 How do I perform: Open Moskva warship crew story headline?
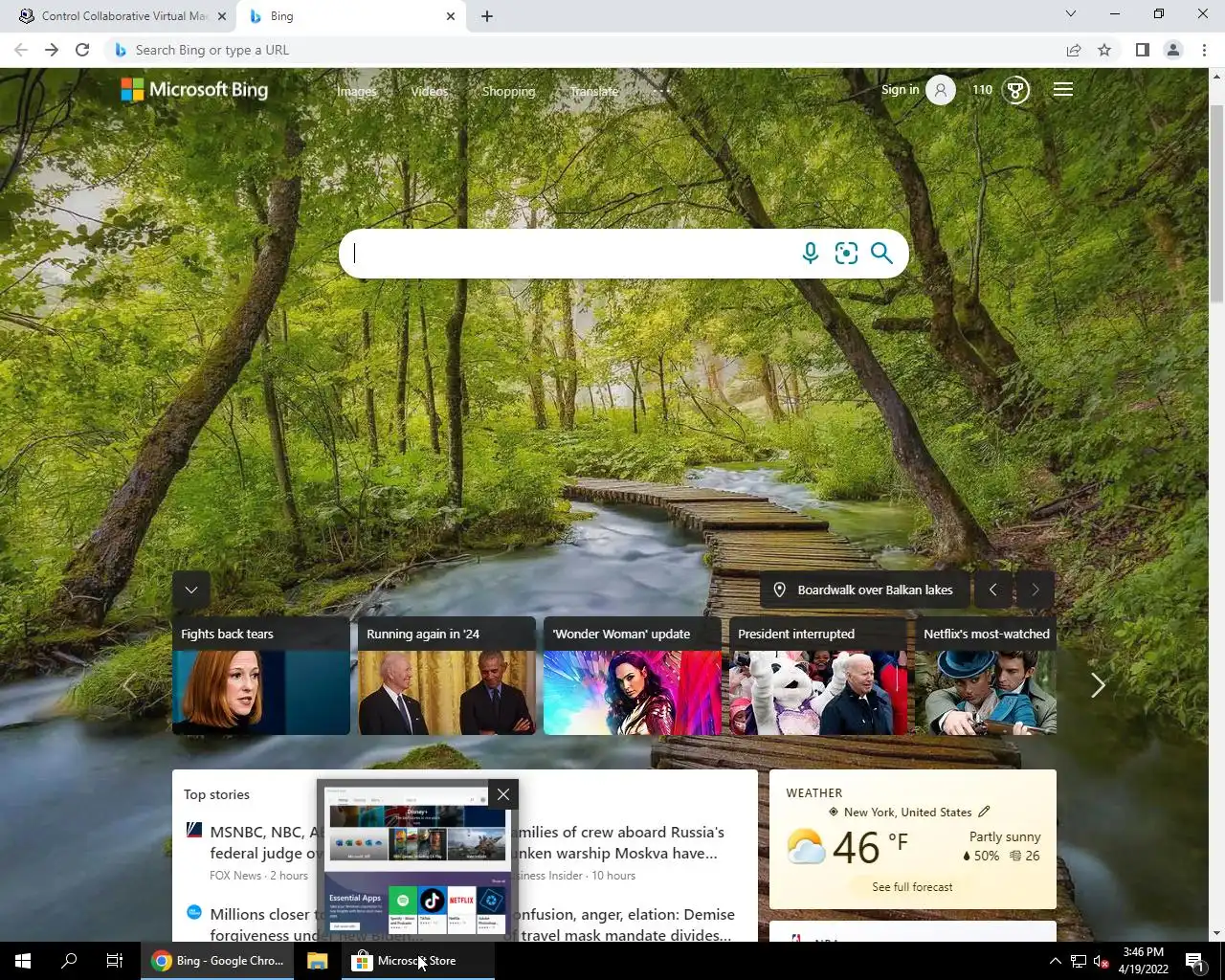pos(620,842)
